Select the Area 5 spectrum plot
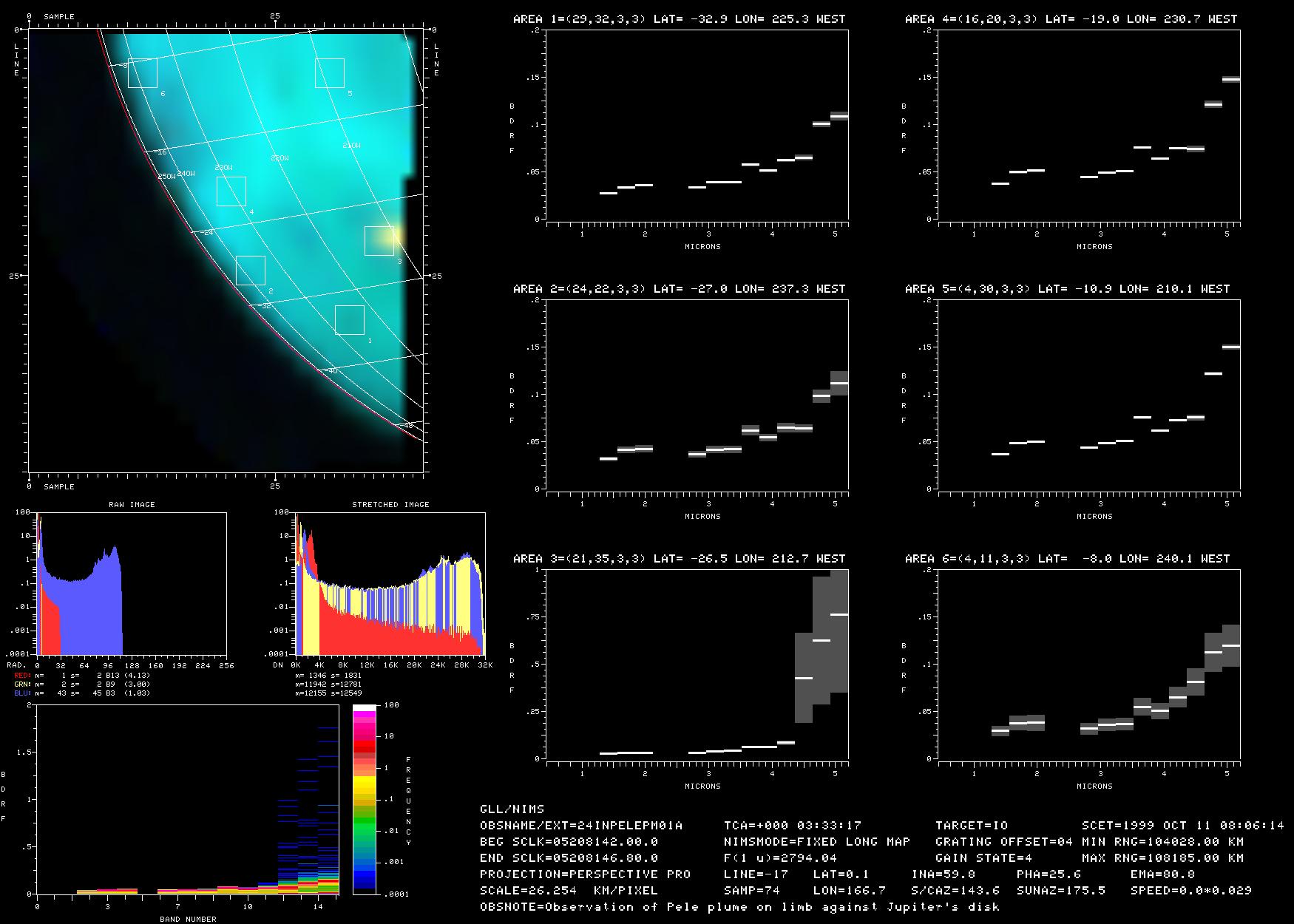1294x924 pixels. point(1088,395)
